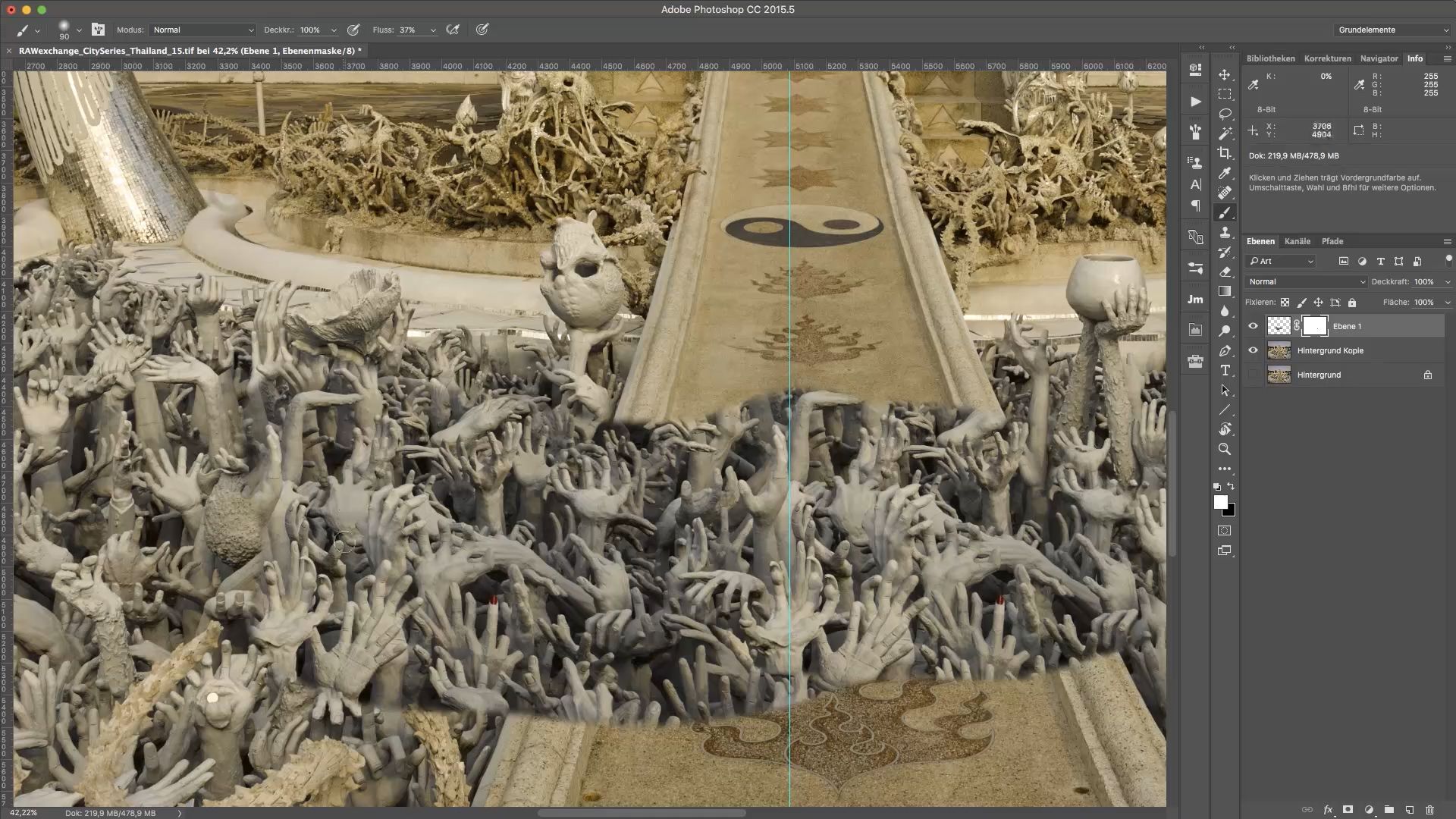Open the layer filter Art dropdown
Image resolution: width=1456 pixels, height=819 pixels.
point(1281,261)
